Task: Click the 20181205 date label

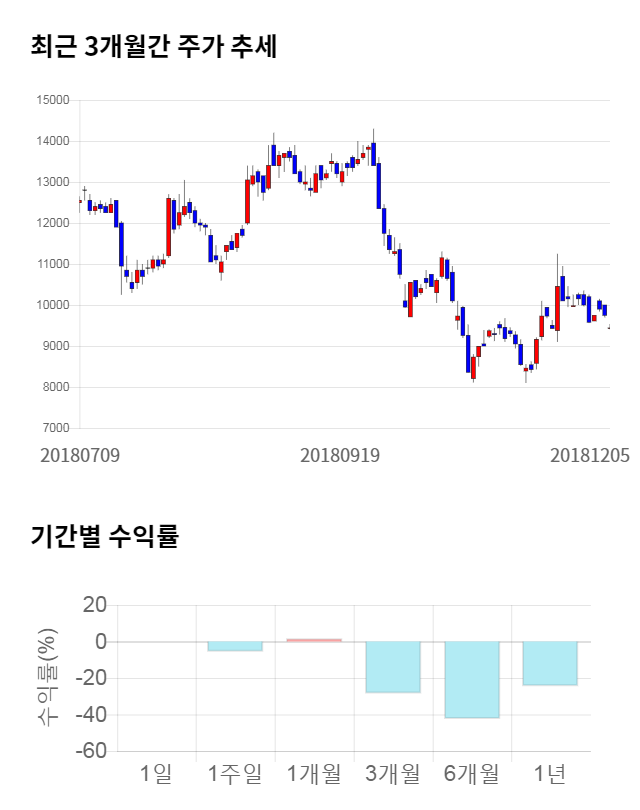Action: (x=590, y=455)
